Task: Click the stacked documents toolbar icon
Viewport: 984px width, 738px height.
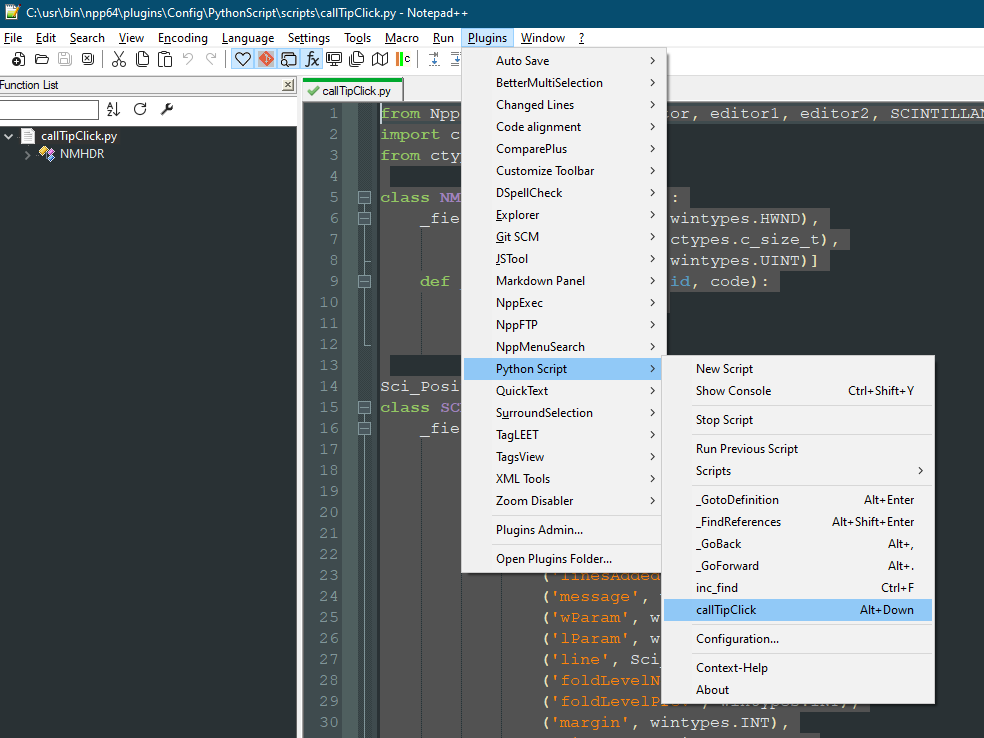Action: point(356,60)
